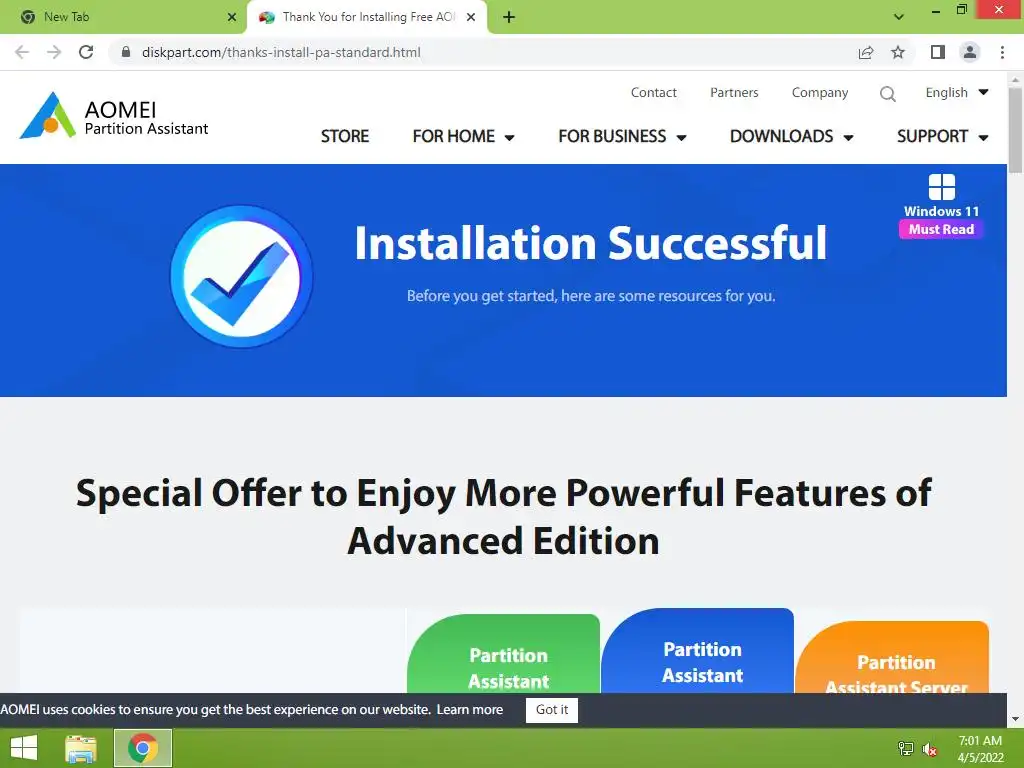Click the browser forward arrow
Viewport: 1024px width, 768px height.
54,52
